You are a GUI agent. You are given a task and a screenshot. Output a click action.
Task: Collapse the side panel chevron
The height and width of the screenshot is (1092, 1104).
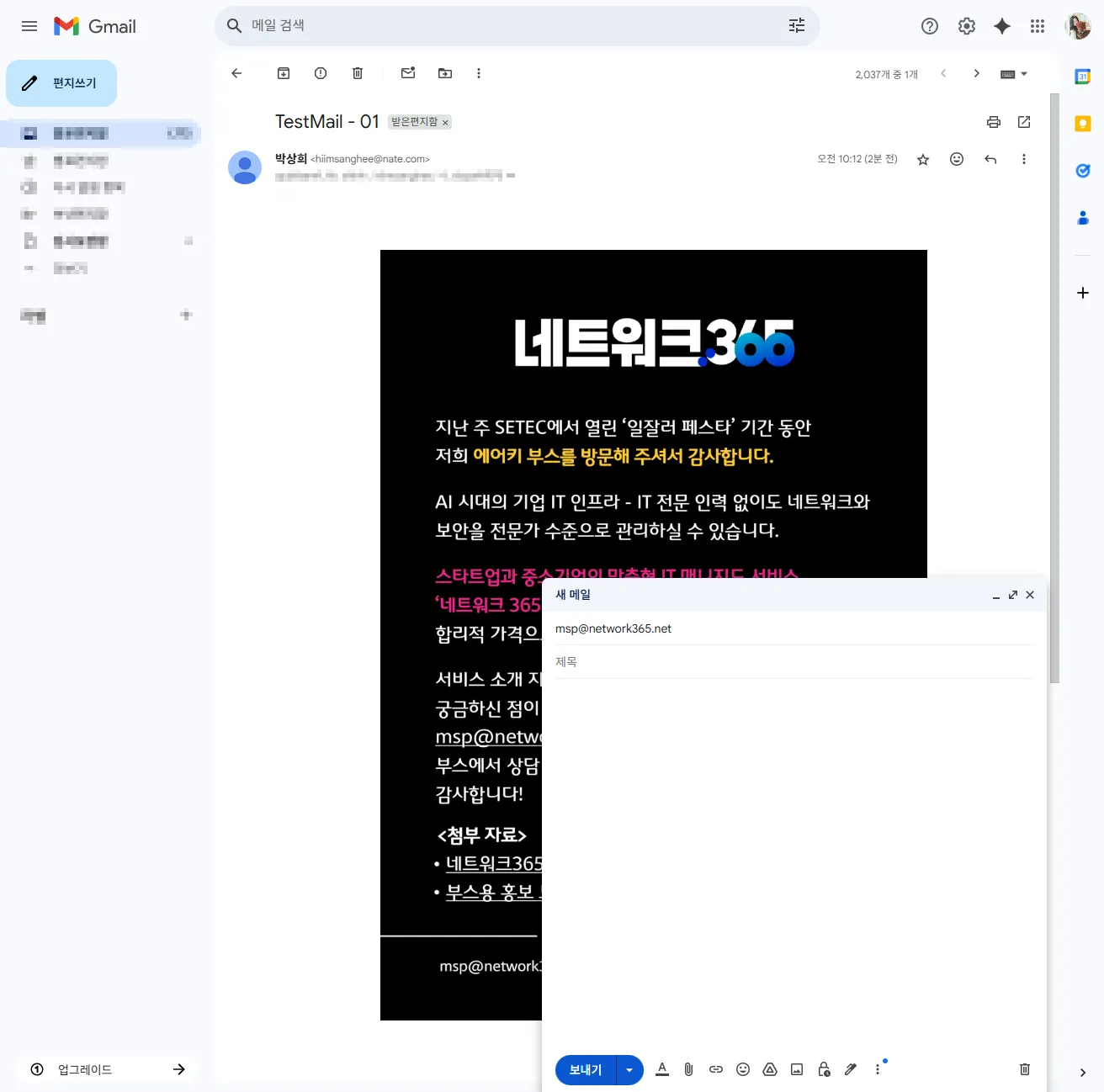point(1083,1073)
